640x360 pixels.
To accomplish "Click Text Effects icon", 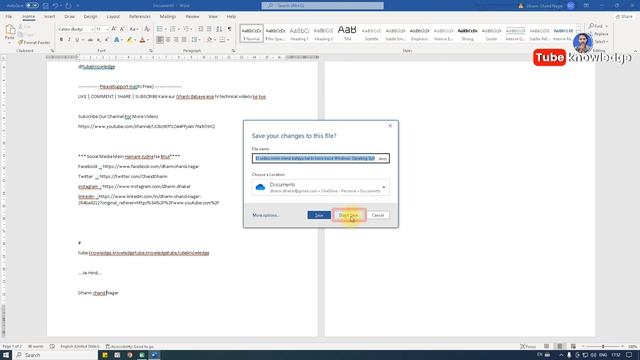I will [x=117, y=40].
